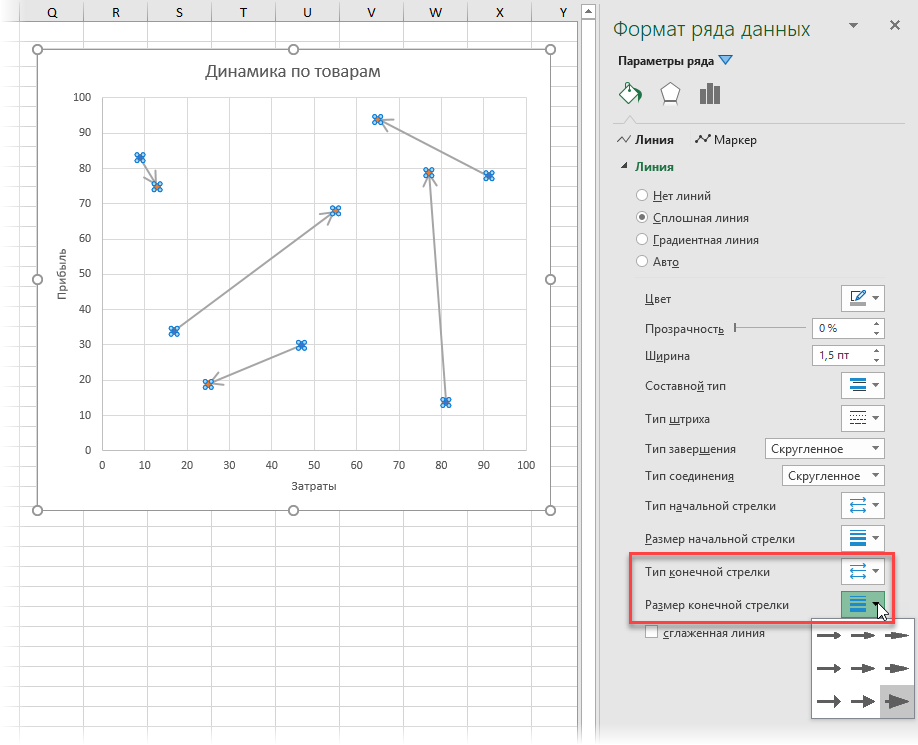918x745 pixels.
Task: Open the Тип конечной стрелки arrow picker
Action: pyautogui.click(x=863, y=571)
